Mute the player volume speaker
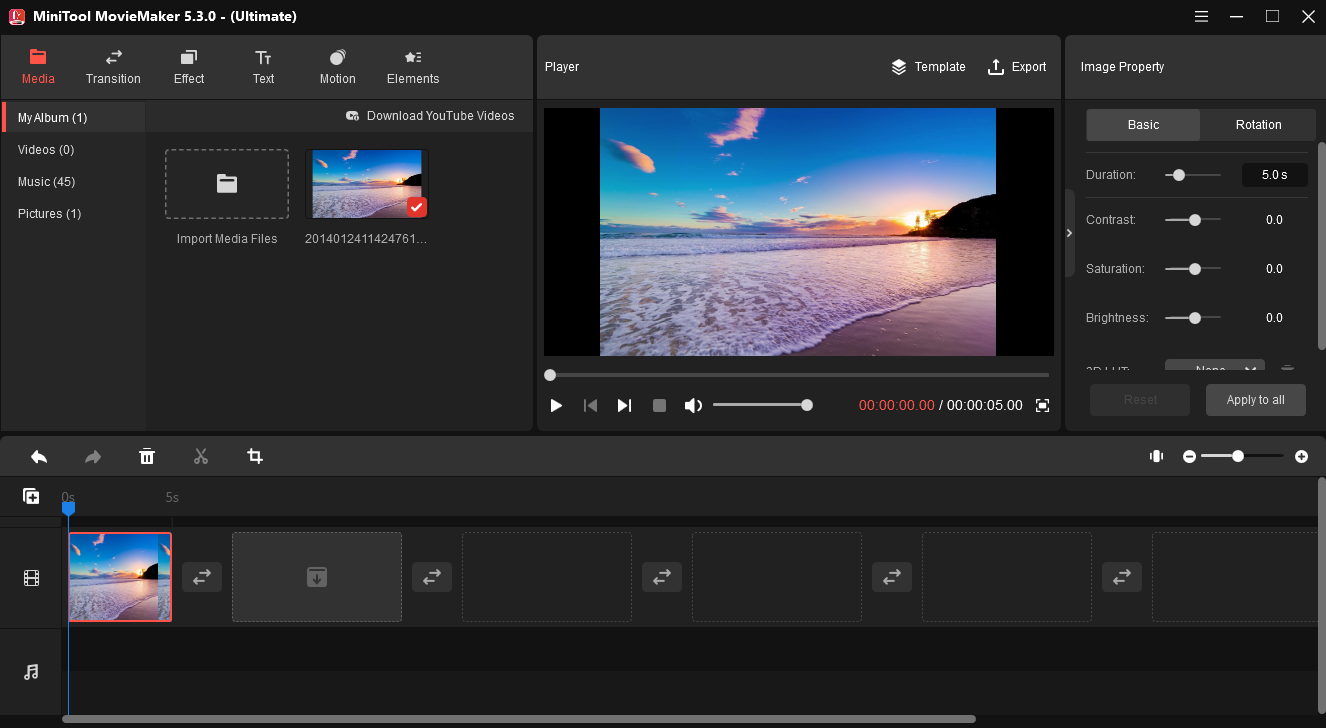Image resolution: width=1326 pixels, height=728 pixels. pyautogui.click(x=693, y=405)
